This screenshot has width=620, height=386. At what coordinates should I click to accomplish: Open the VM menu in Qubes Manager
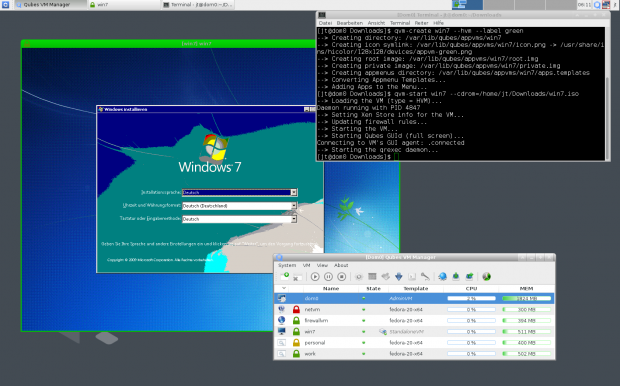pos(306,265)
